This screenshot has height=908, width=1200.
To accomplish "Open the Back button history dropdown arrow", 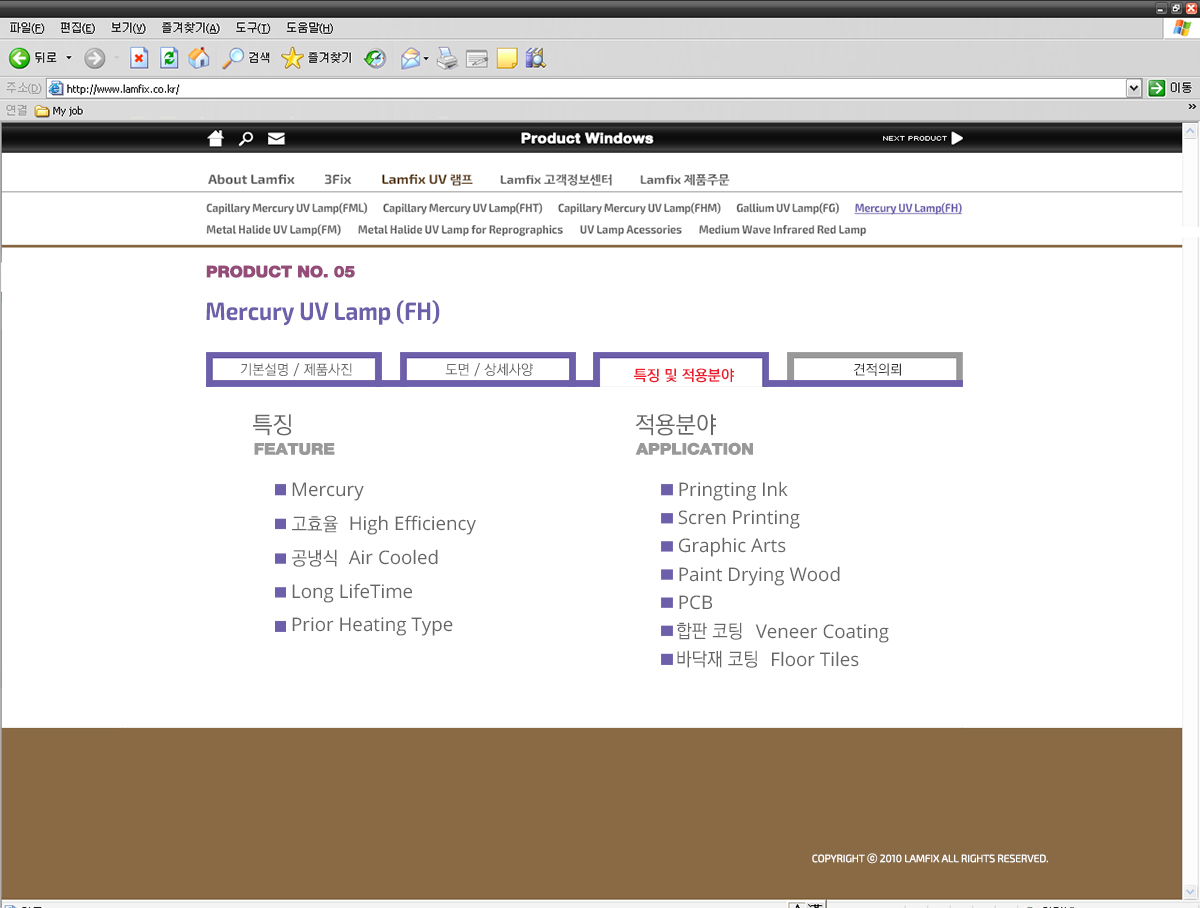I will [x=69, y=58].
